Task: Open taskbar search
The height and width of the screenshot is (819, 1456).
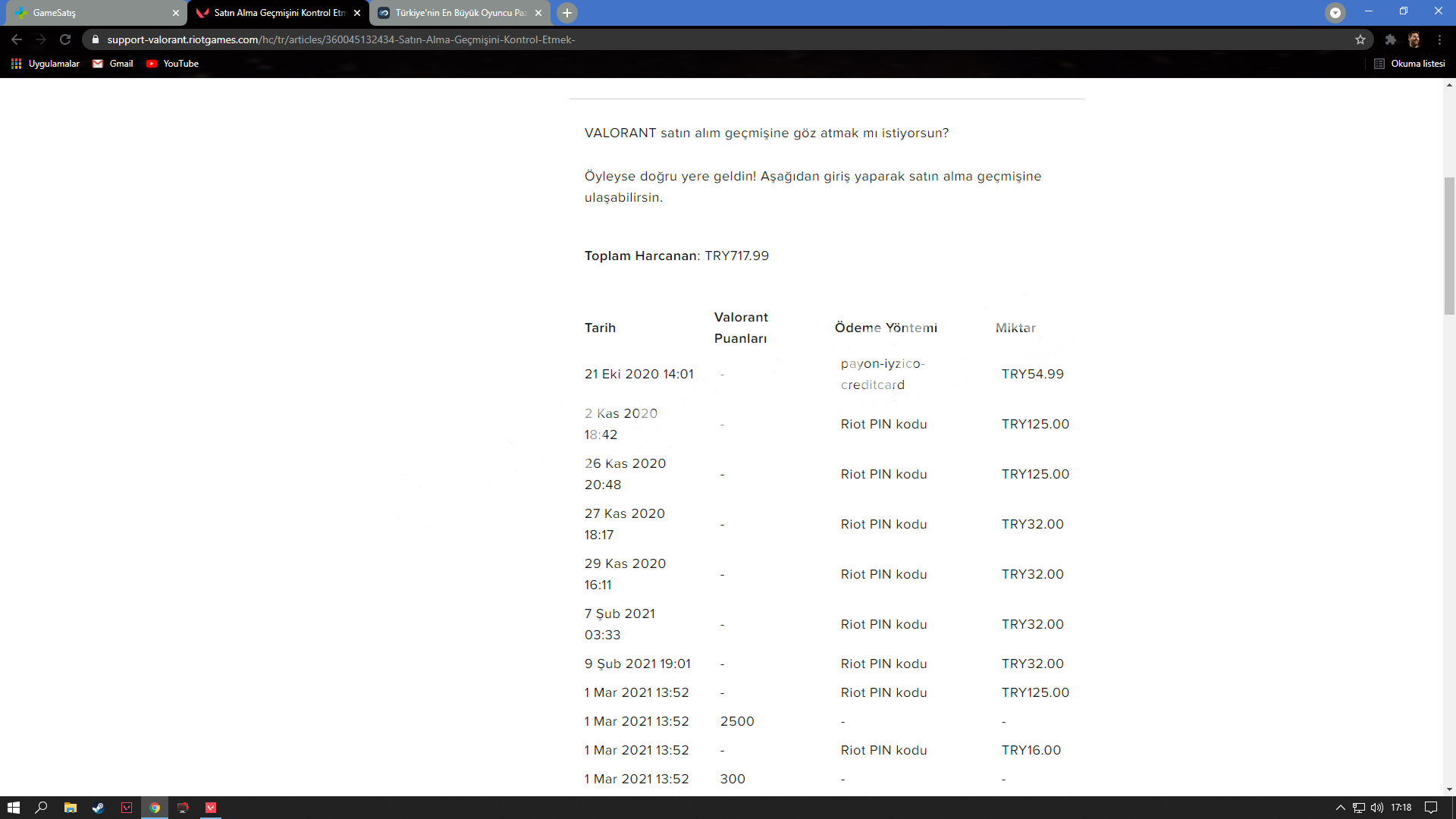Action: tap(42, 808)
